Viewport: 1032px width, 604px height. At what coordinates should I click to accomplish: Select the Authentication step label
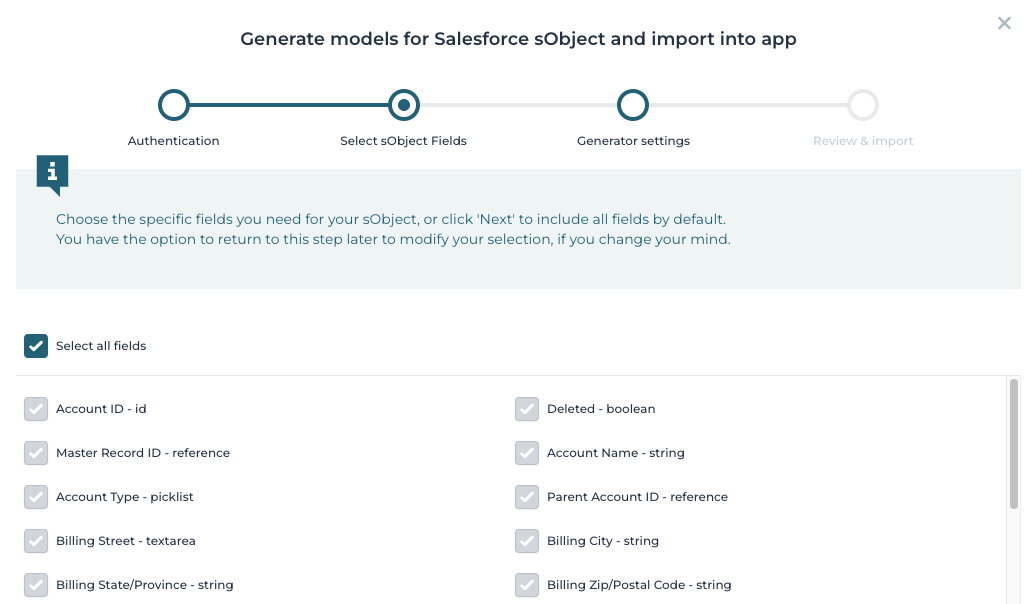pyautogui.click(x=173, y=140)
